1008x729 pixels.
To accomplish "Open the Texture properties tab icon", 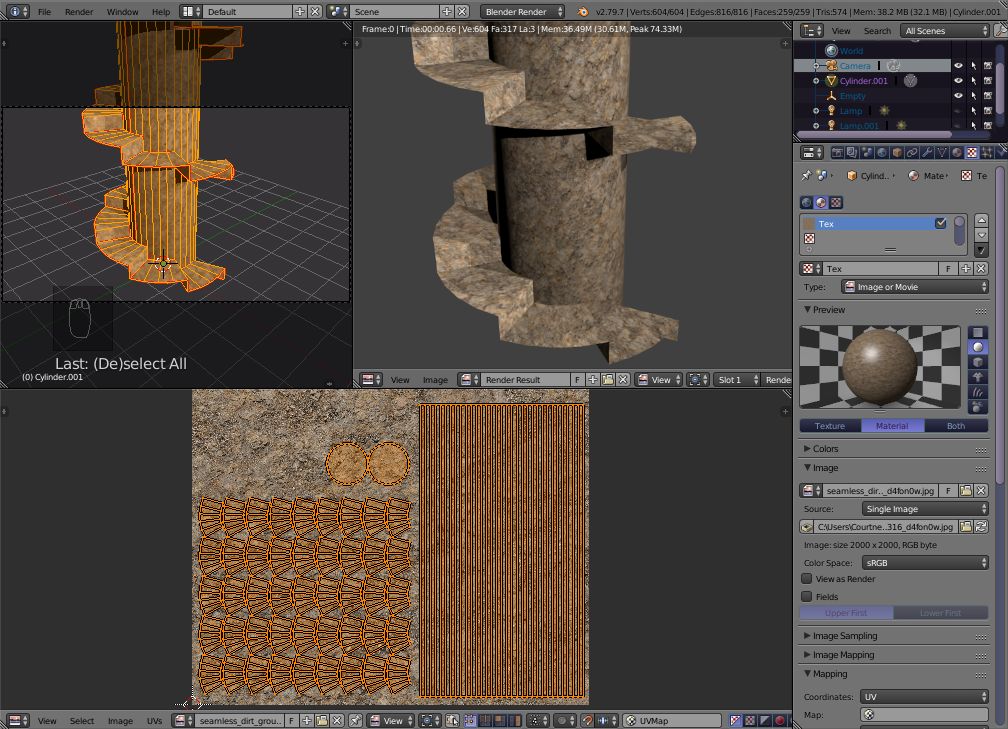I will point(971,153).
